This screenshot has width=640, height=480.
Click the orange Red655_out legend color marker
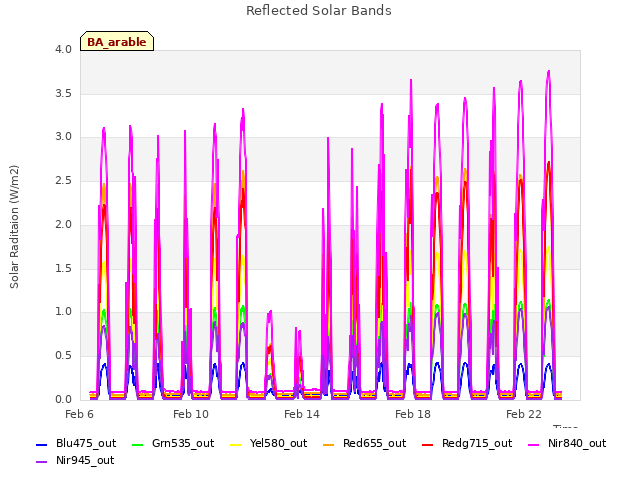[x=329, y=444]
